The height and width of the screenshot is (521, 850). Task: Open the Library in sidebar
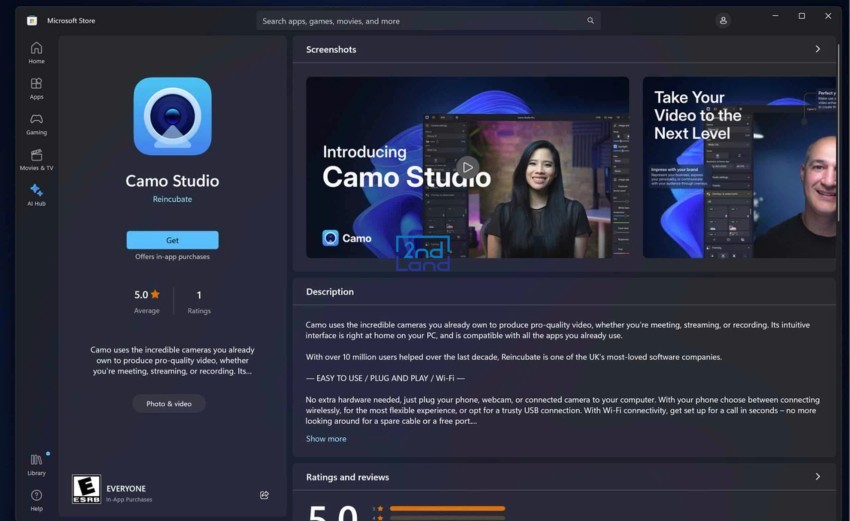36,463
